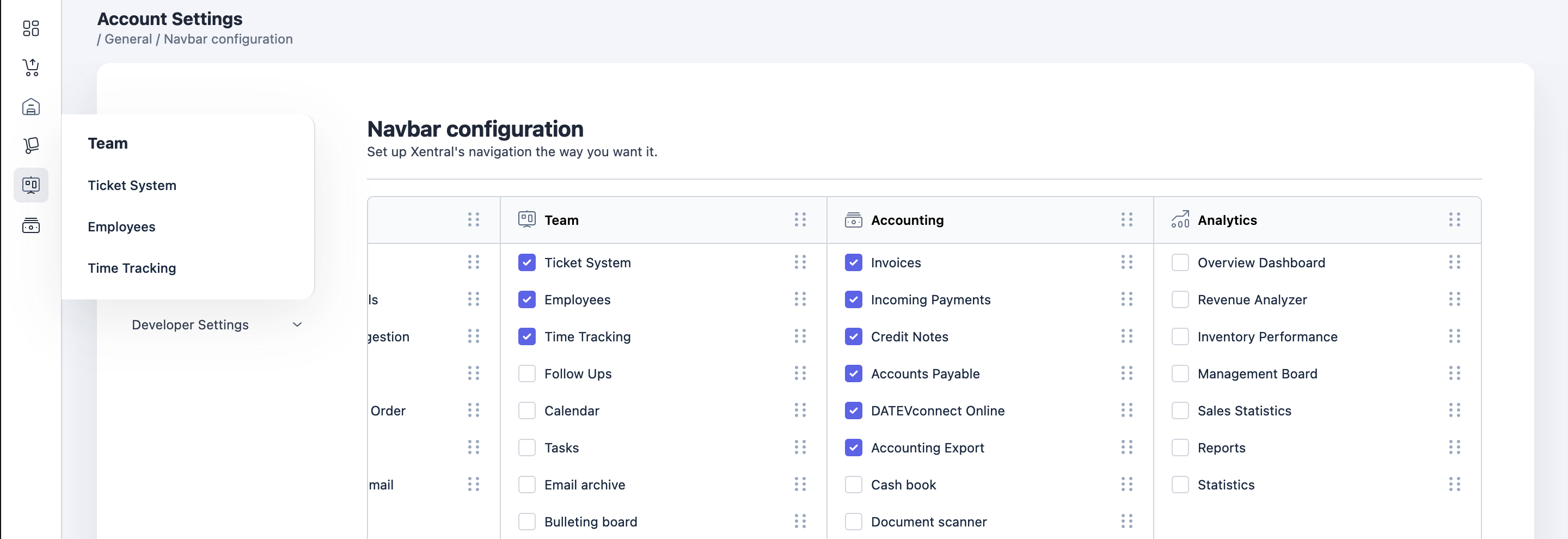Click drag handle beside Ticket System row
1568x539 pixels.
799,262
